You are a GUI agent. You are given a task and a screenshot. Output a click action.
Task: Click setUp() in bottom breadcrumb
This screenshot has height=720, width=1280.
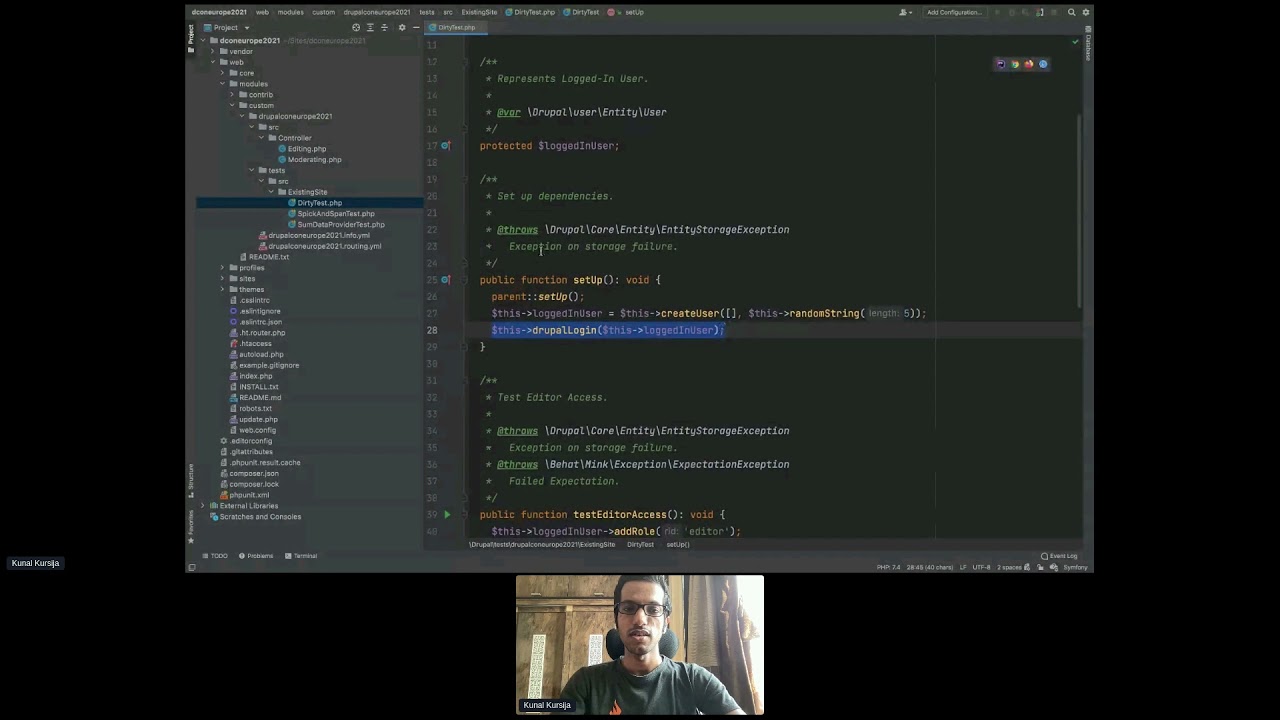coord(678,545)
